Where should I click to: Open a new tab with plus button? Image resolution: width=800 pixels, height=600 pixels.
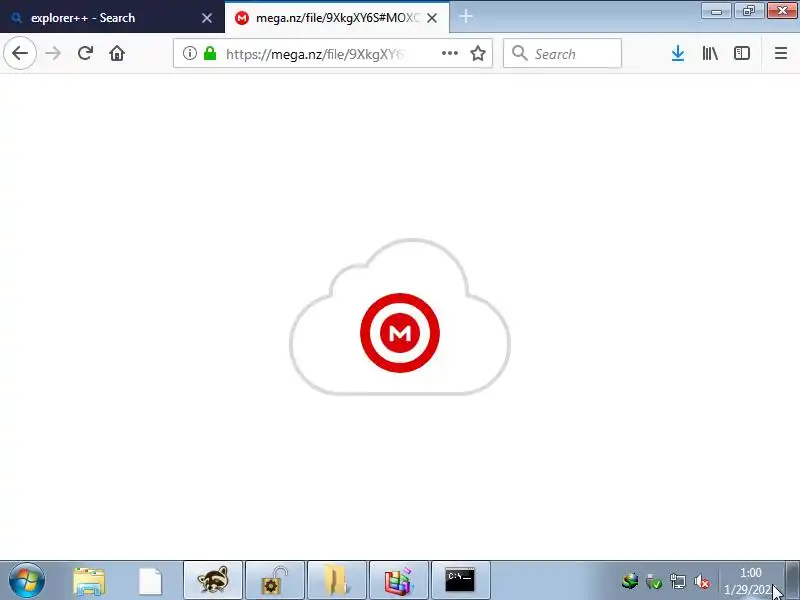point(466,17)
